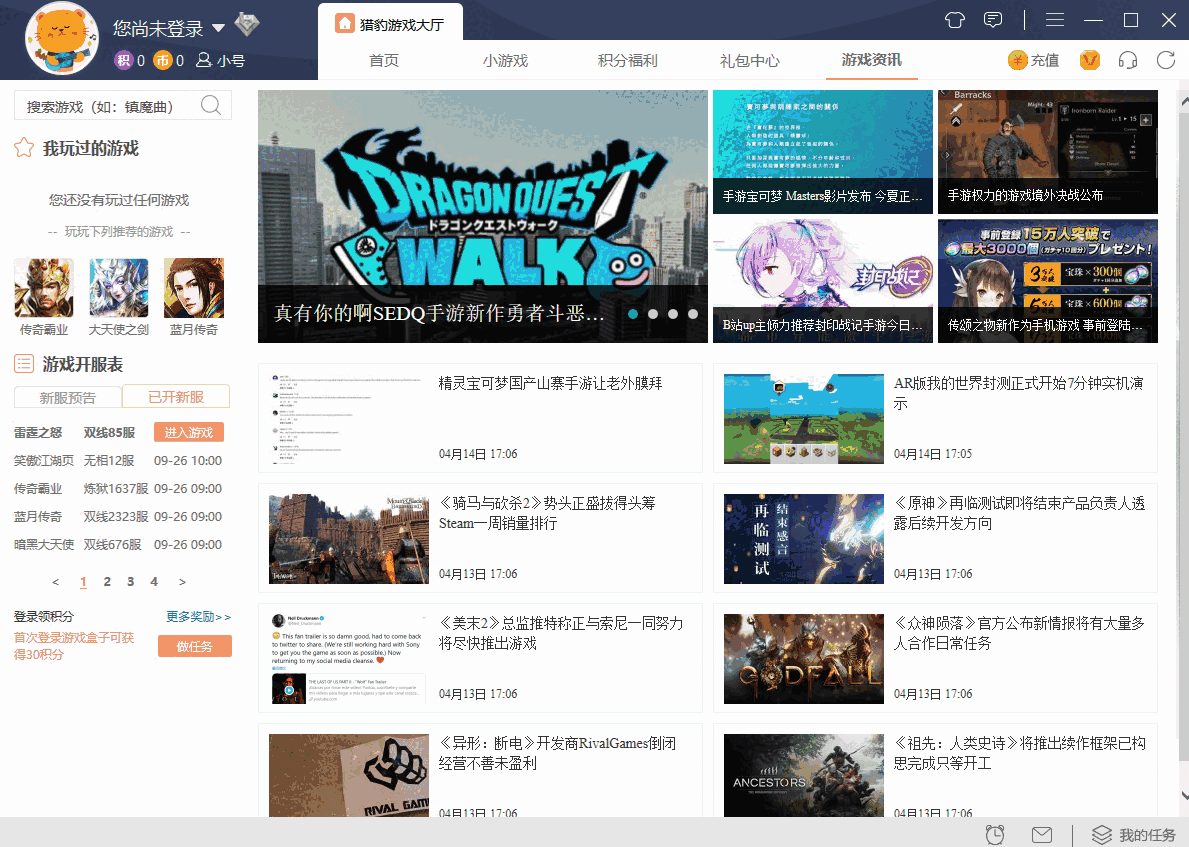Select the 已开新服 toggle tab
Viewport: 1189px width, 847px height.
click(x=176, y=397)
